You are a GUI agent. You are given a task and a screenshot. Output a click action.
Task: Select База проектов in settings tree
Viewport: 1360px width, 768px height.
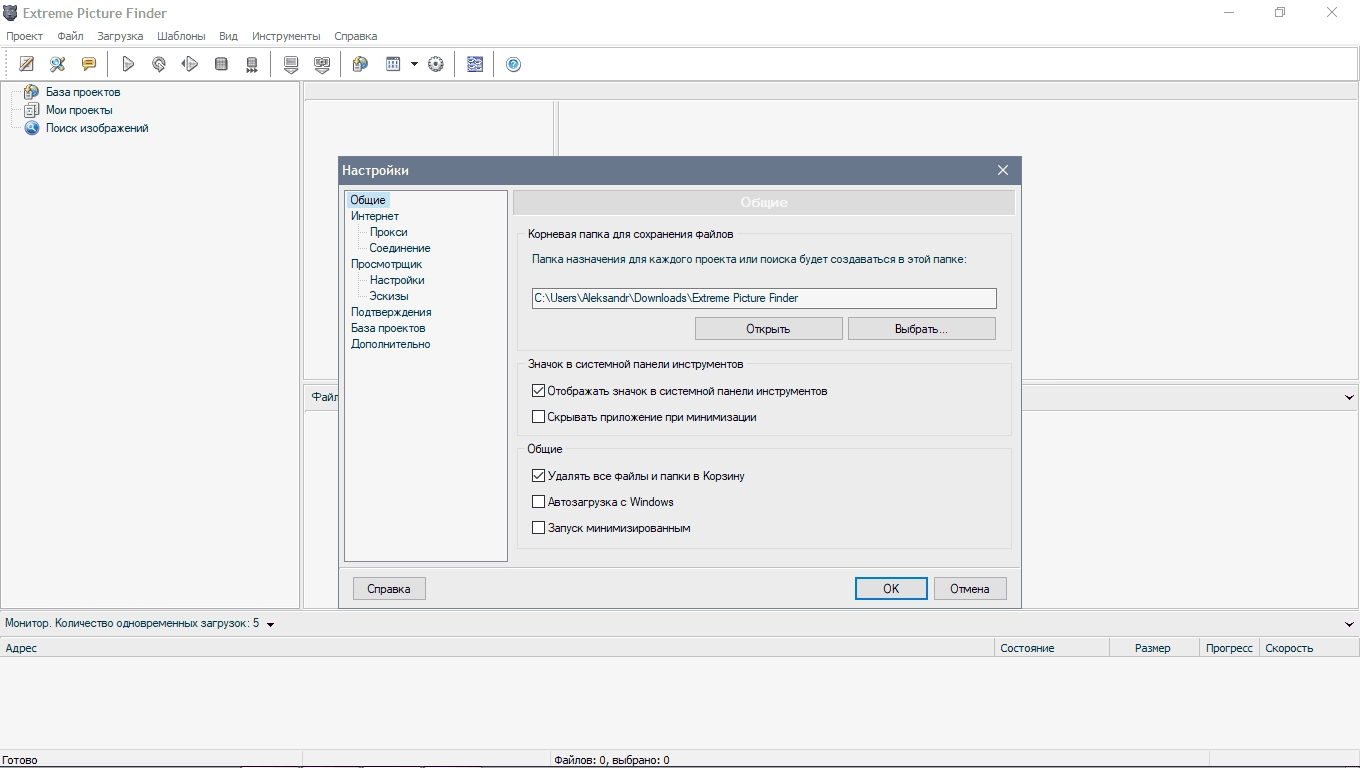388,328
